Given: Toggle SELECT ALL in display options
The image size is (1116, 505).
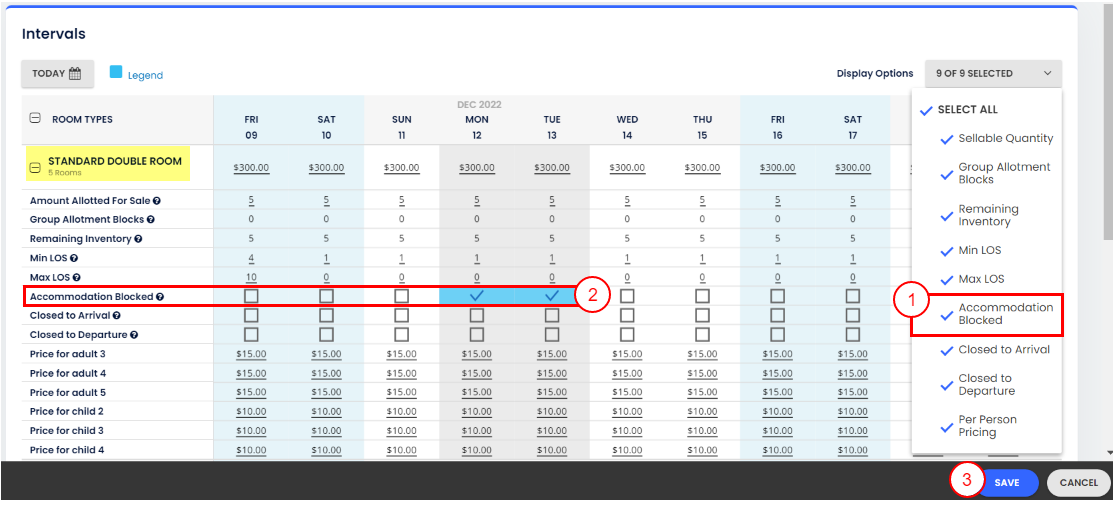Looking at the screenshot, I should pos(959,110).
